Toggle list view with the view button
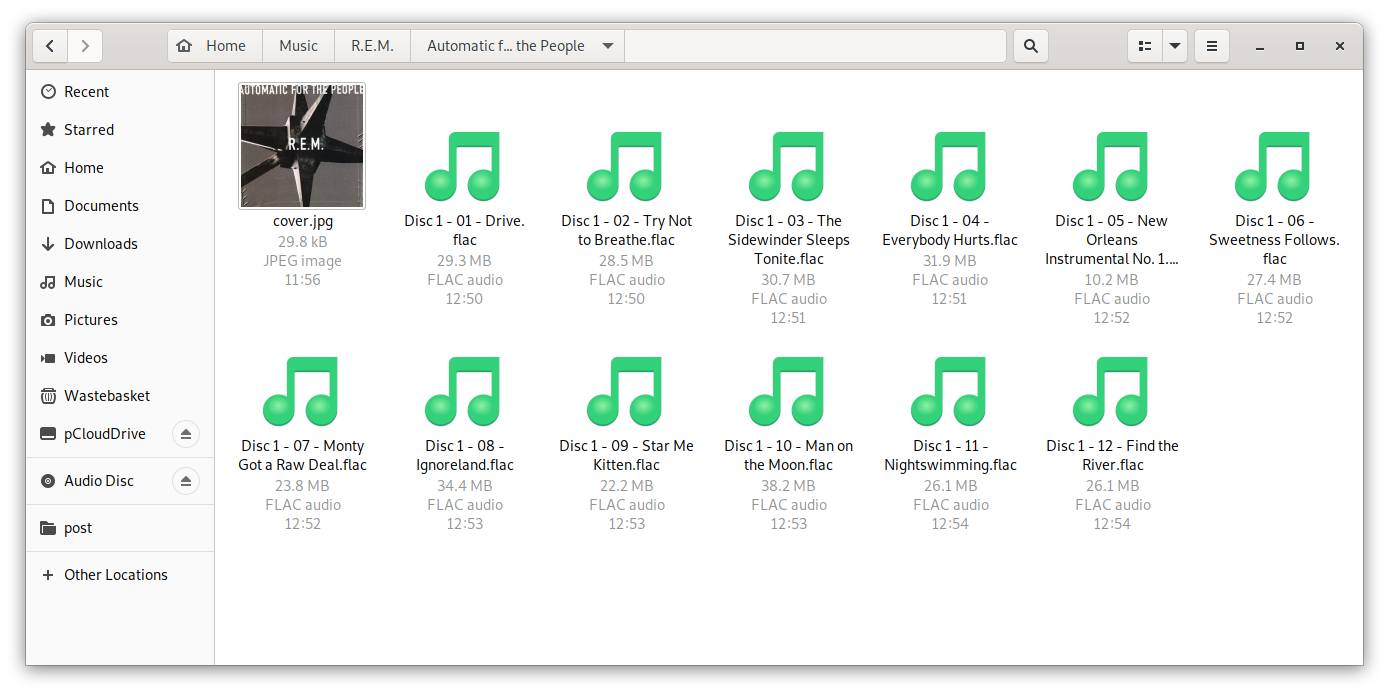Image resolution: width=1389 pixels, height=694 pixels. [x=1145, y=46]
